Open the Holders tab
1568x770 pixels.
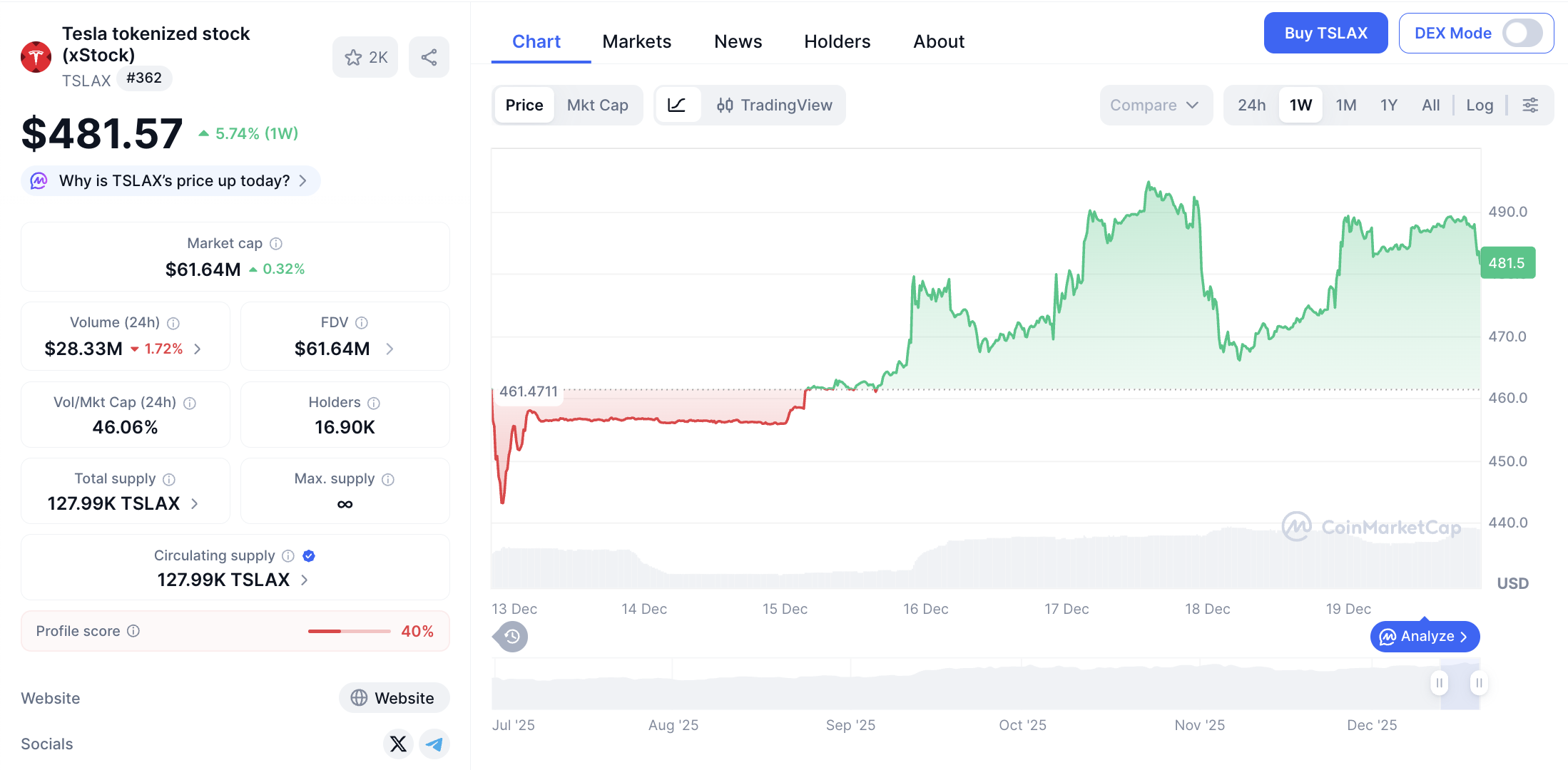point(837,42)
